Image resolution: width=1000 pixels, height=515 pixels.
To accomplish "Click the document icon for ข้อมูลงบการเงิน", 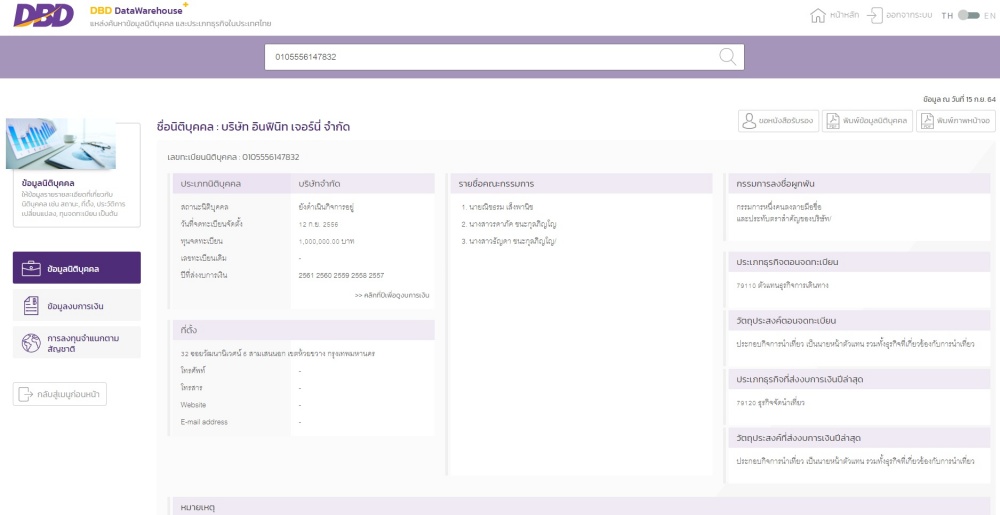I will coord(30,305).
